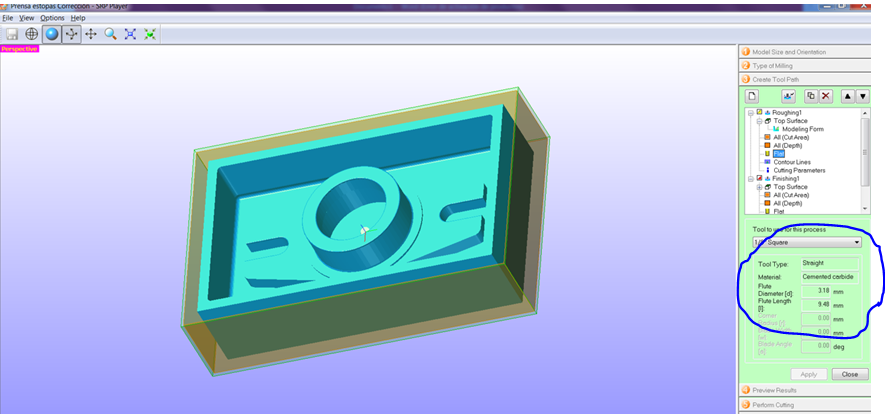Screen dimensions: 885x414
Task: Click the Contour Lines blue icon
Action: pos(767,162)
